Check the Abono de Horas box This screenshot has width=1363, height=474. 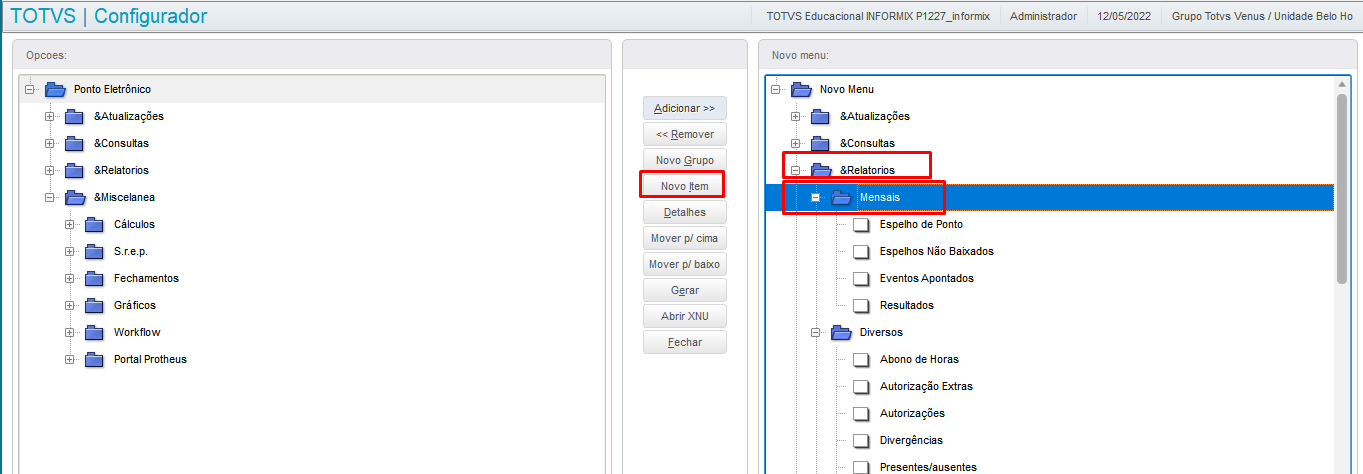click(861, 359)
